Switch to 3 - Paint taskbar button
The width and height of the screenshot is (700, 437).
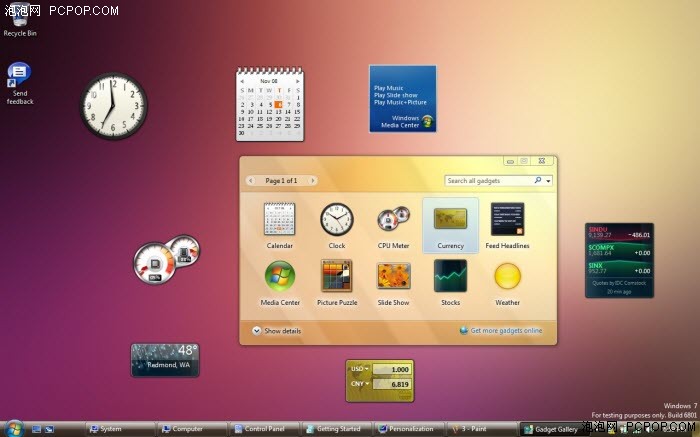coord(482,429)
